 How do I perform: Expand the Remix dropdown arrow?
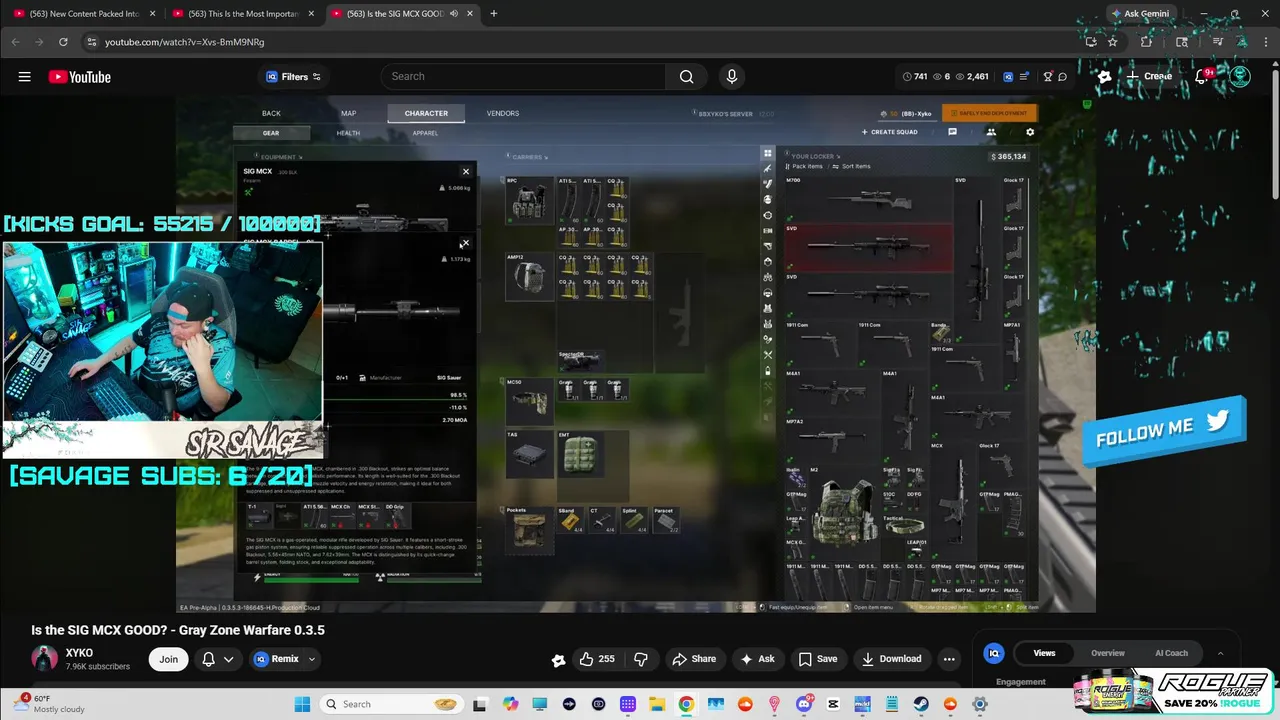pos(311,659)
